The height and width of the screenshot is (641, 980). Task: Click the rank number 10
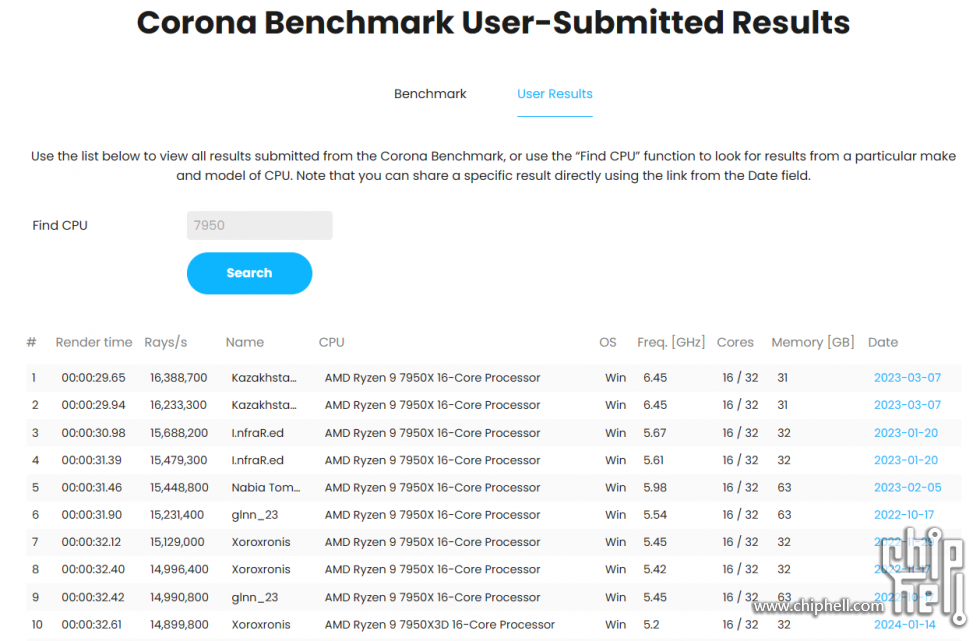pyautogui.click(x=37, y=625)
